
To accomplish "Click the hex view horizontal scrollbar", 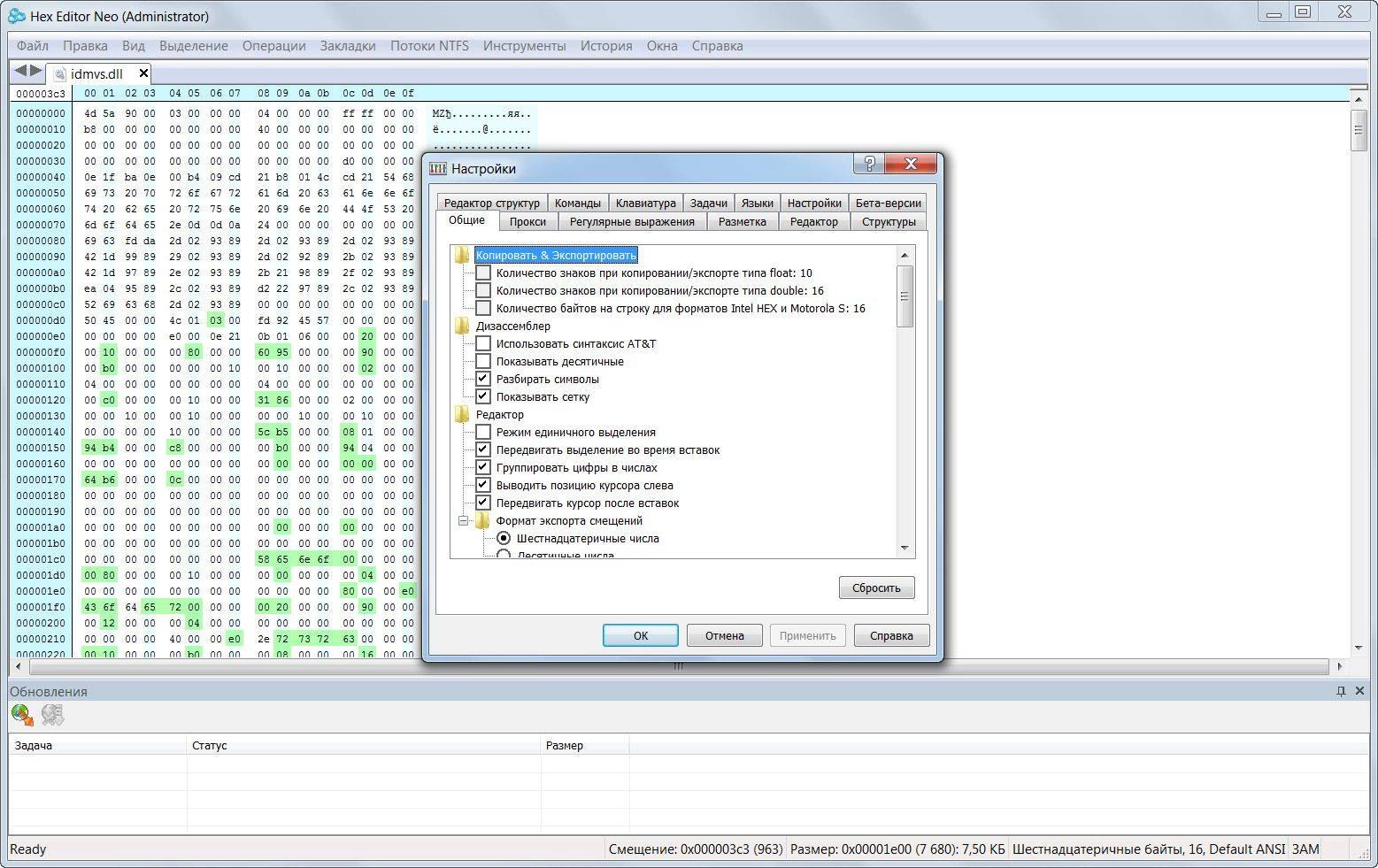I will (679, 666).
